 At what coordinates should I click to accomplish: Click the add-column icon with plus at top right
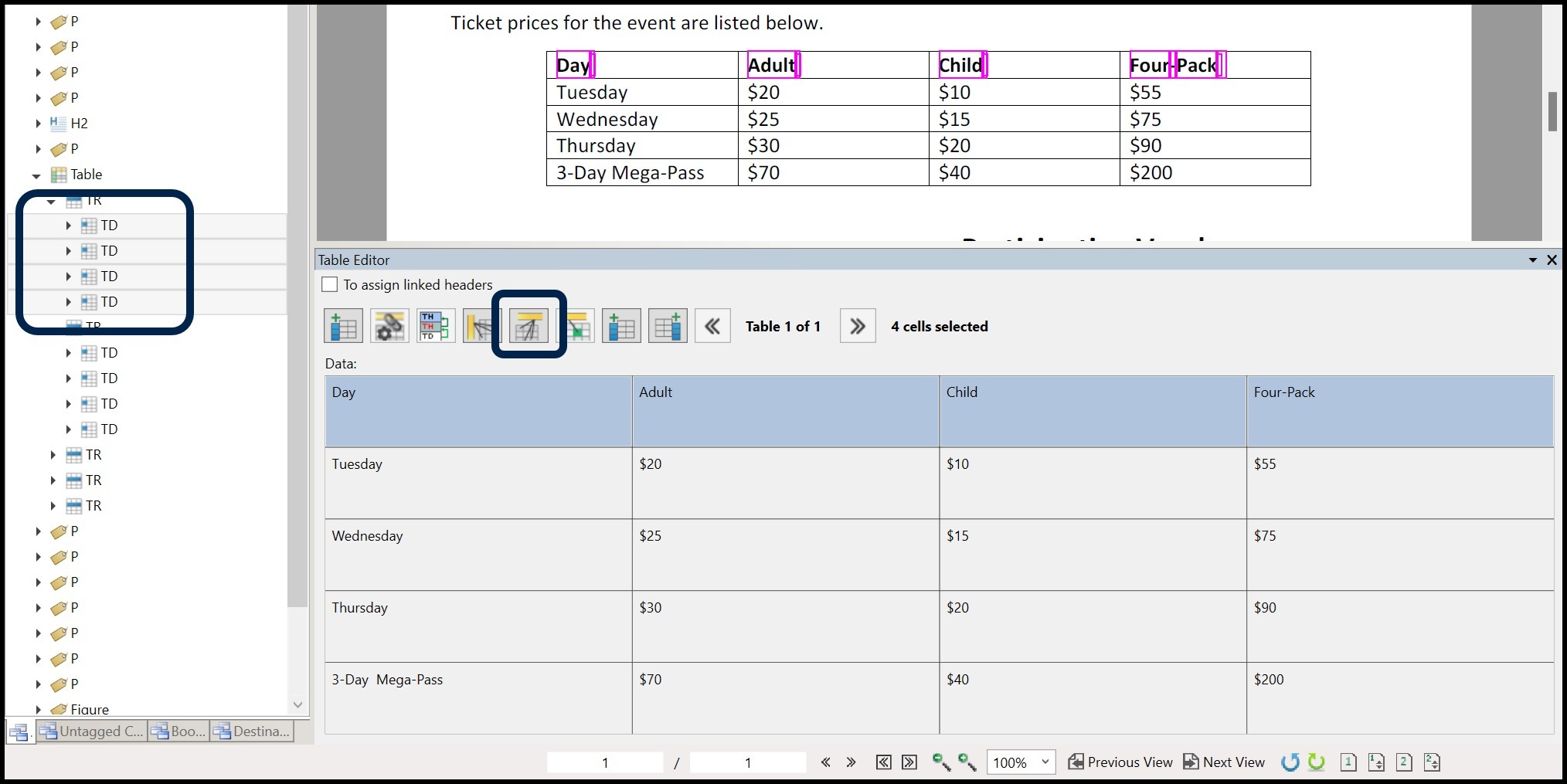click(668, 326)
